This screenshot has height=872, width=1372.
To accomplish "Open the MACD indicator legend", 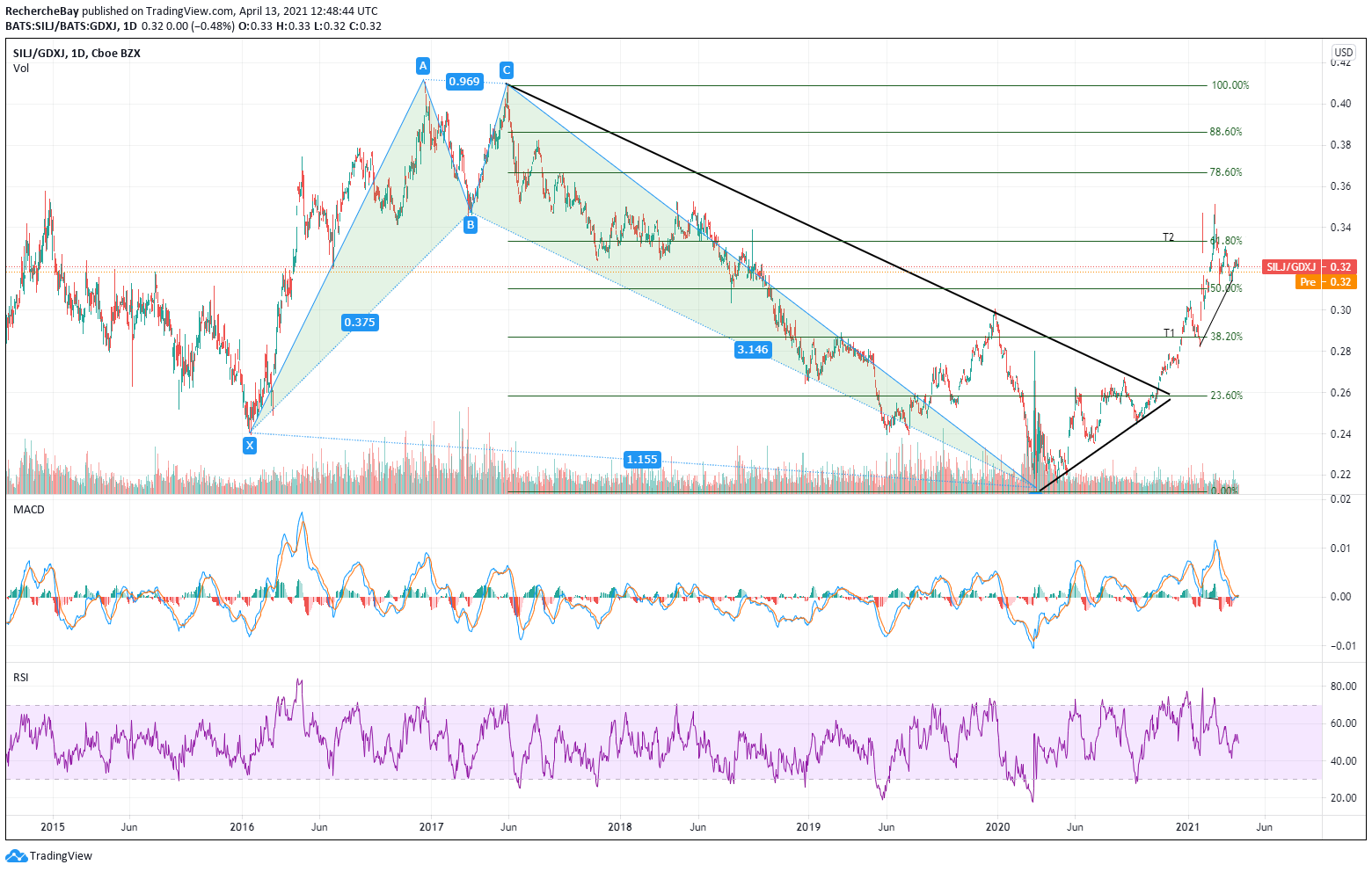I will [x=28, y=510].
